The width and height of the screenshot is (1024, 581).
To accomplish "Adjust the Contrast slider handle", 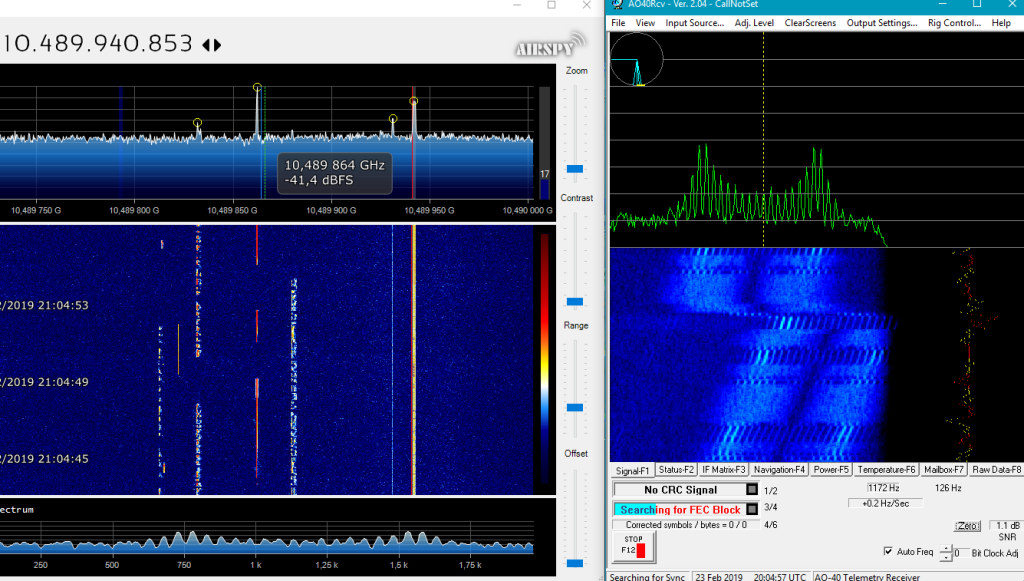I will pyautogui.click(x=575, y=302).
